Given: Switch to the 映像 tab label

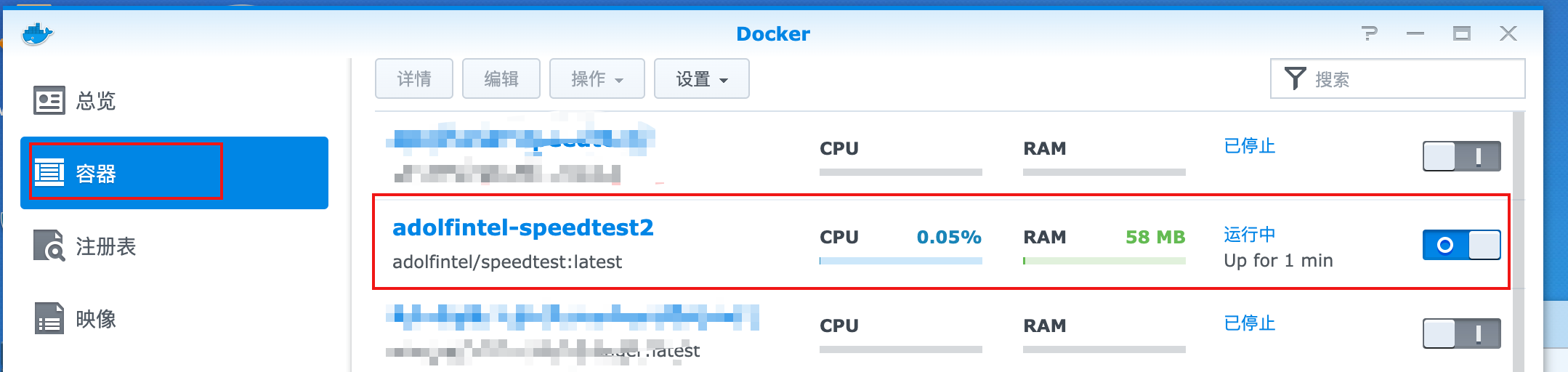Looking at the screenshot, I should click(x=96, y=319).
